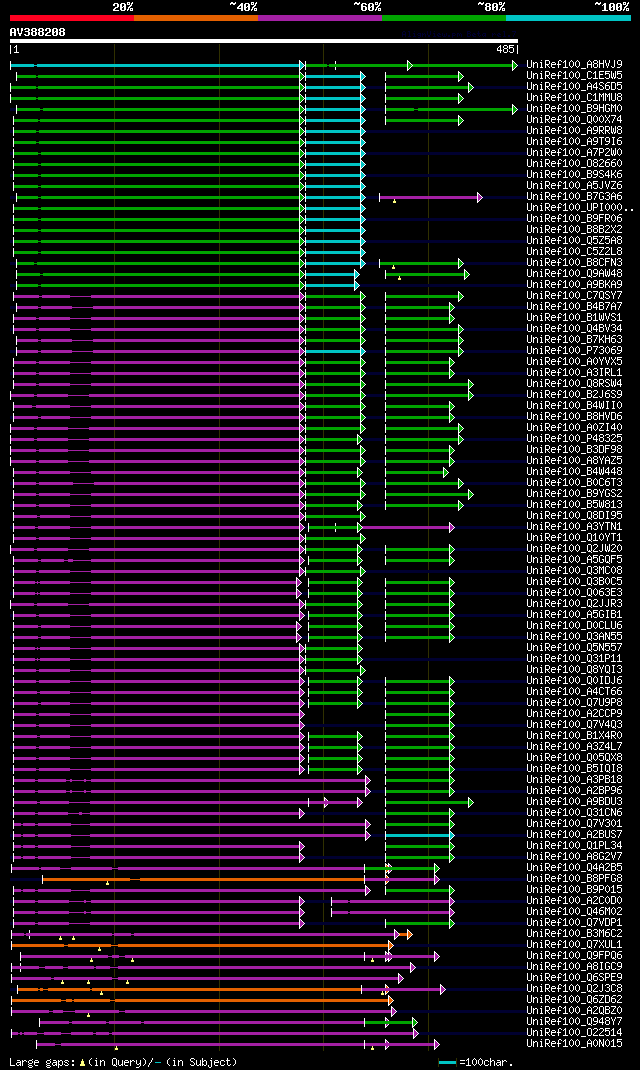640x1070 pixels.
Task: Click entry UniRef100_B8PFG8
Action: (574, 878)
